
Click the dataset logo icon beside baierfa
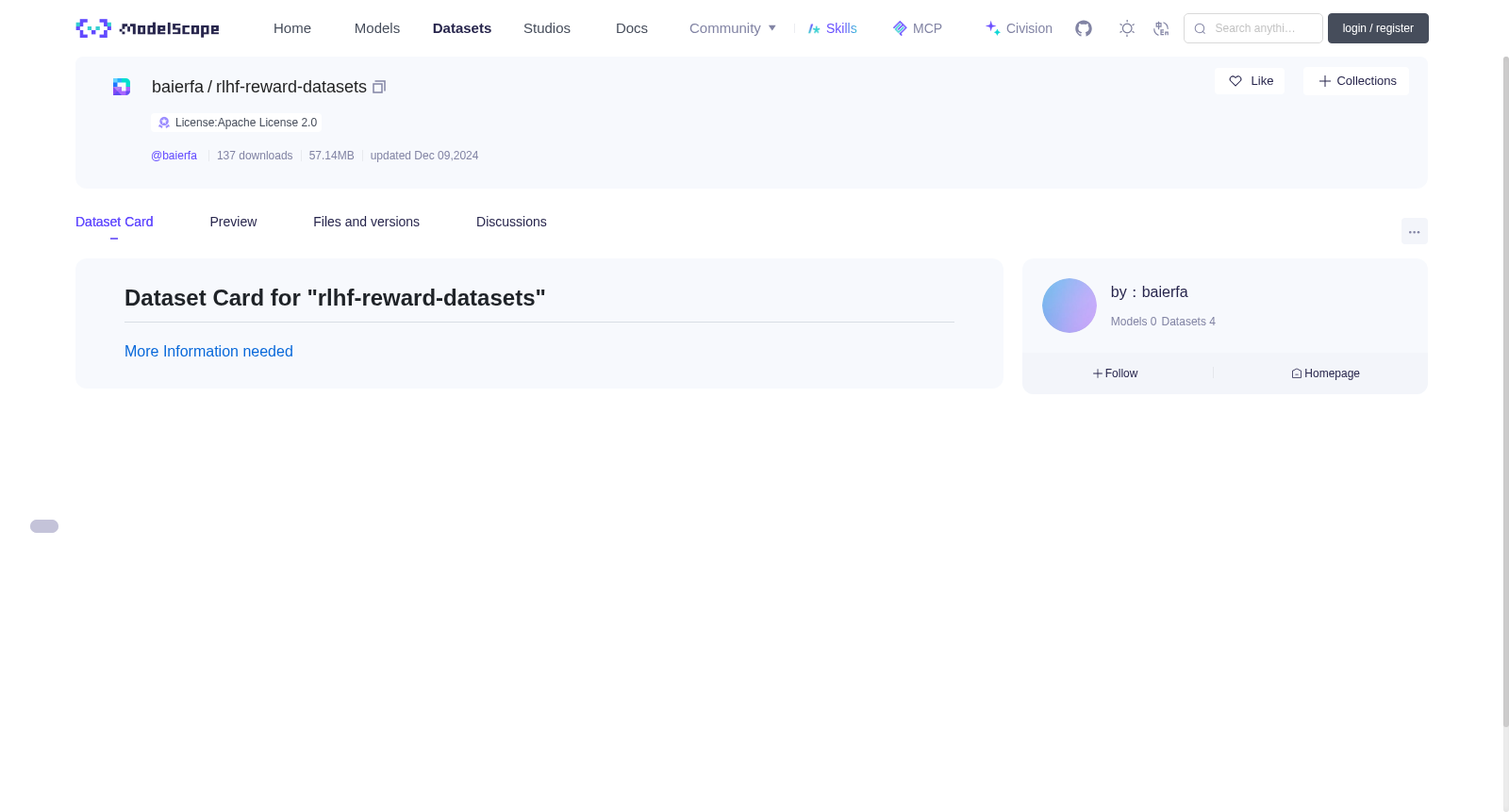pos(122,87)
